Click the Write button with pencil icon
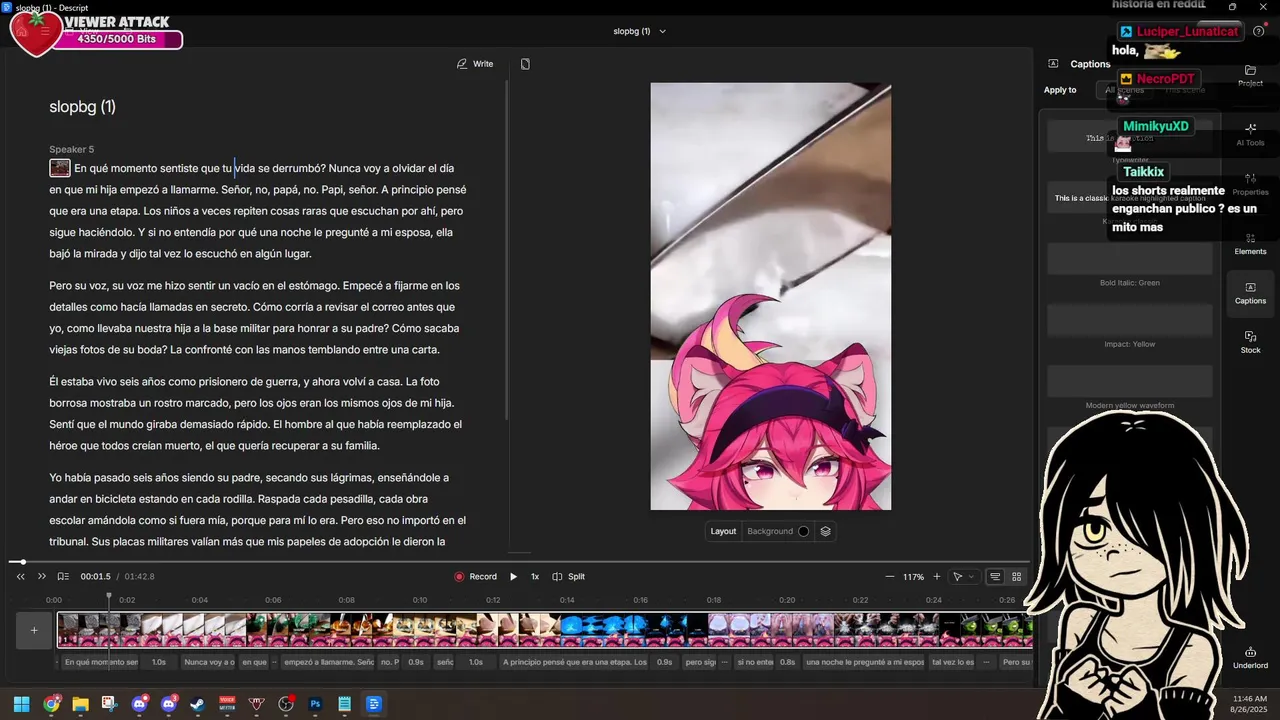 click(475, 64)
